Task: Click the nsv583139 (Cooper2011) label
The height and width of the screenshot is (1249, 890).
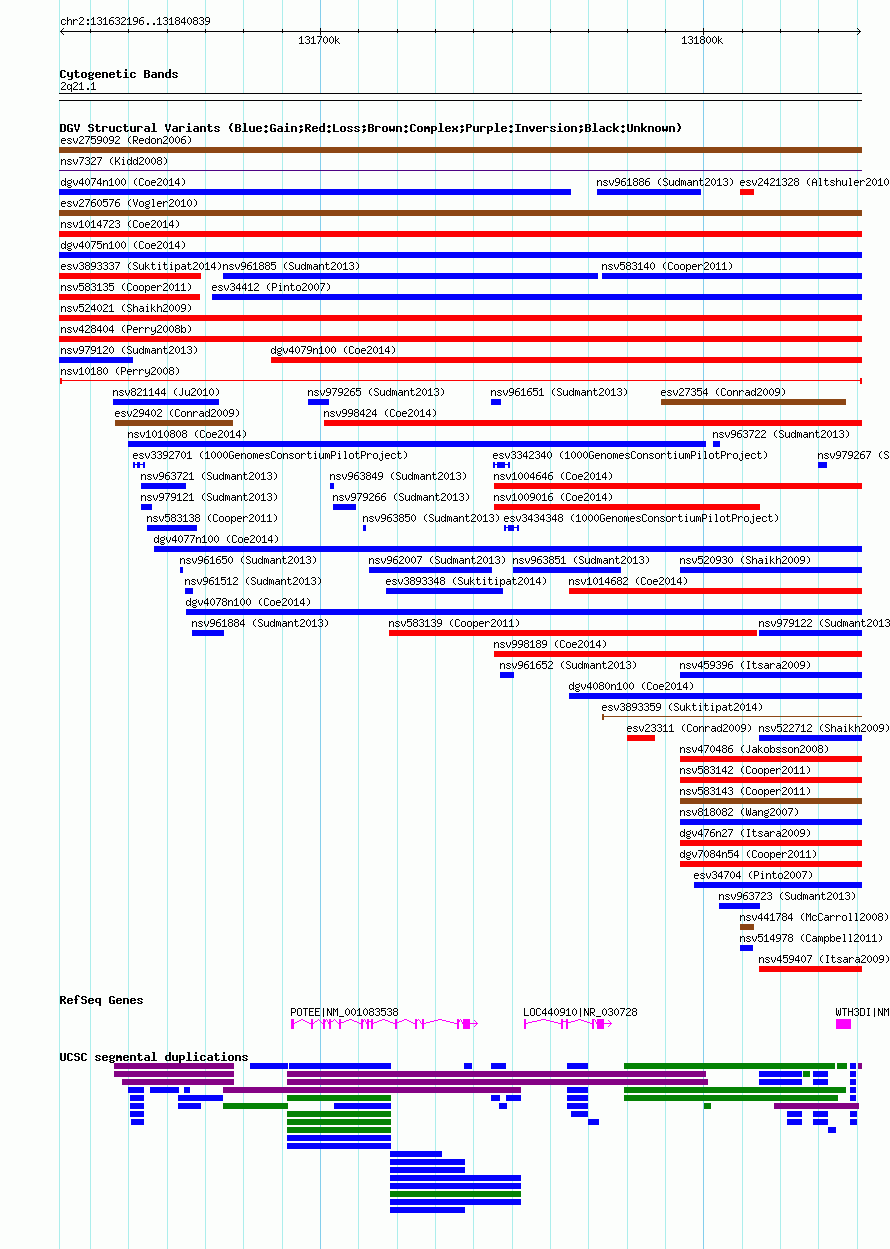Action: pos(454,623)
